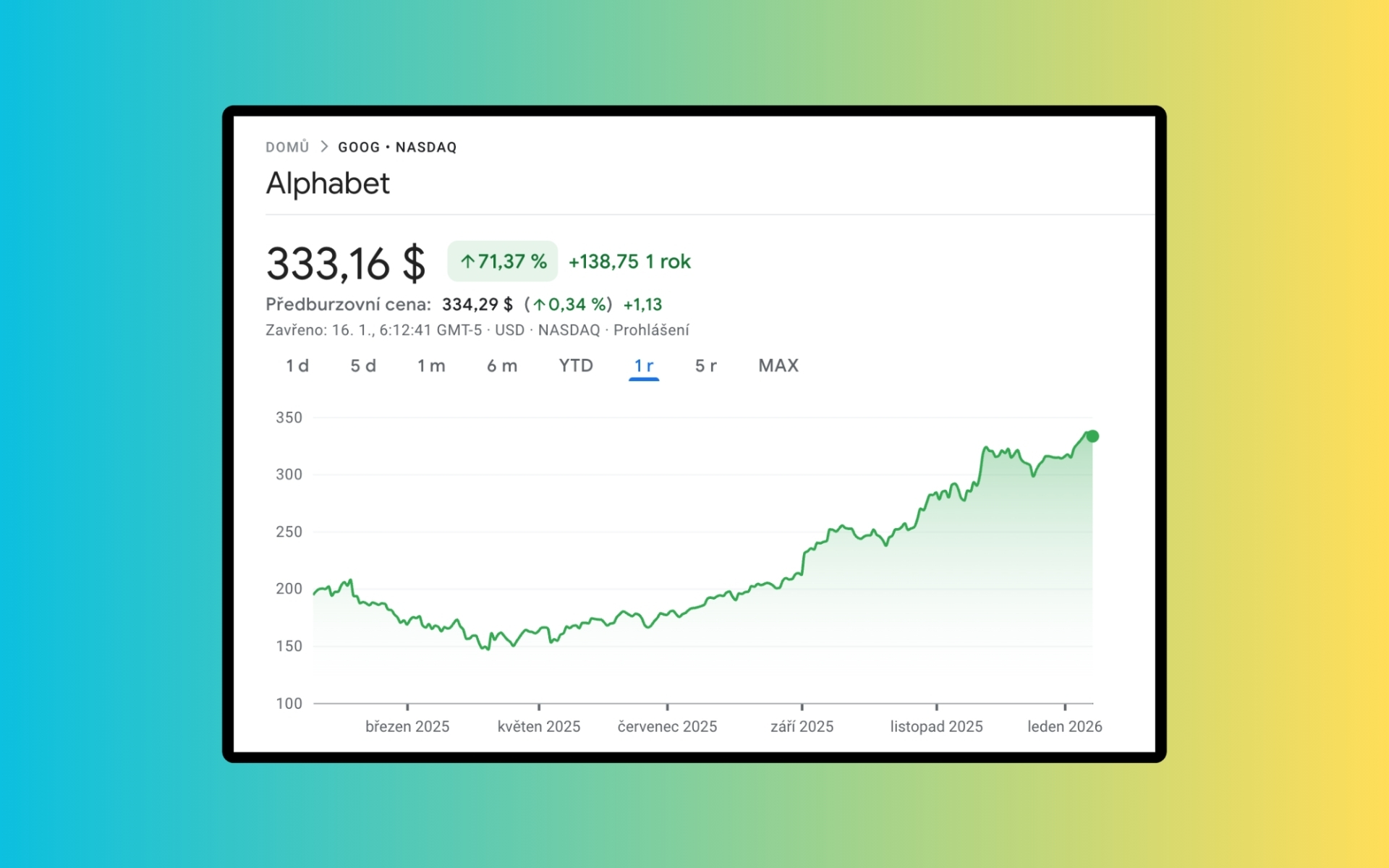
Task: Click the 333,16 $ price value
Action: [346, 263]
